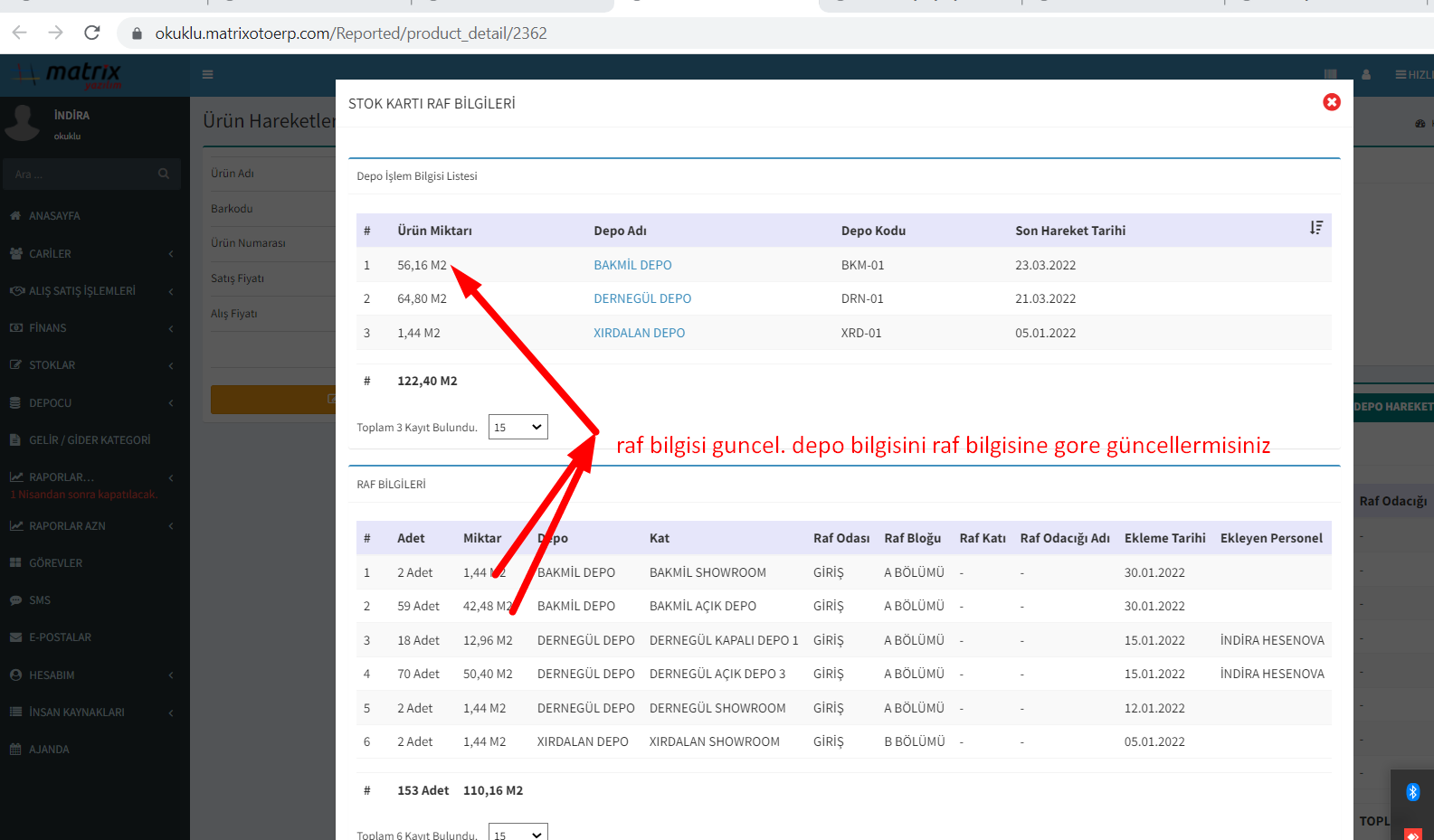The width and height of the screenshot is (1434, 840).
Task: Click the Bluetooth icon at bottom right
Action: tap(1412, 792)
